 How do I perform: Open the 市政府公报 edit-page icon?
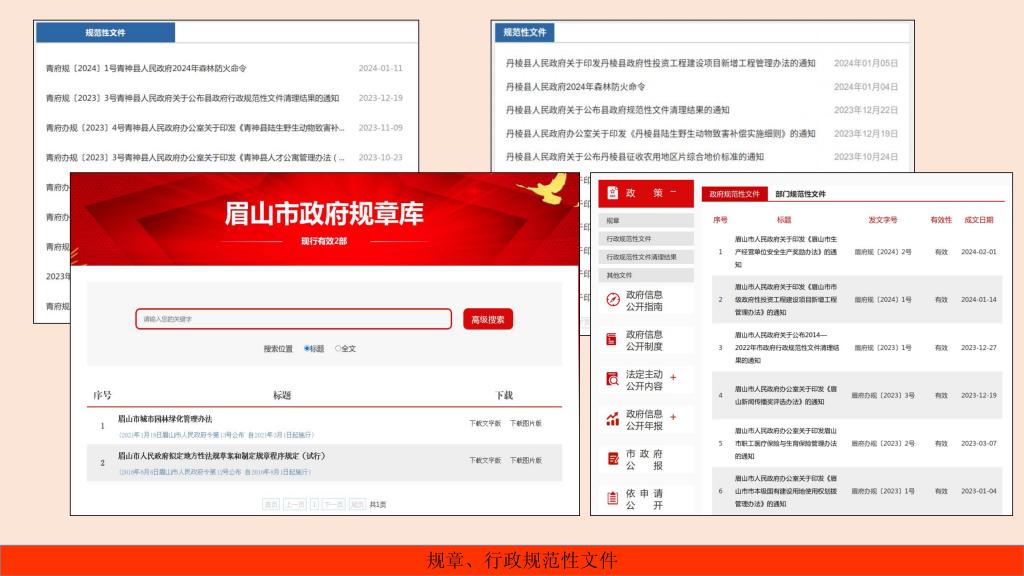point(613,459)
